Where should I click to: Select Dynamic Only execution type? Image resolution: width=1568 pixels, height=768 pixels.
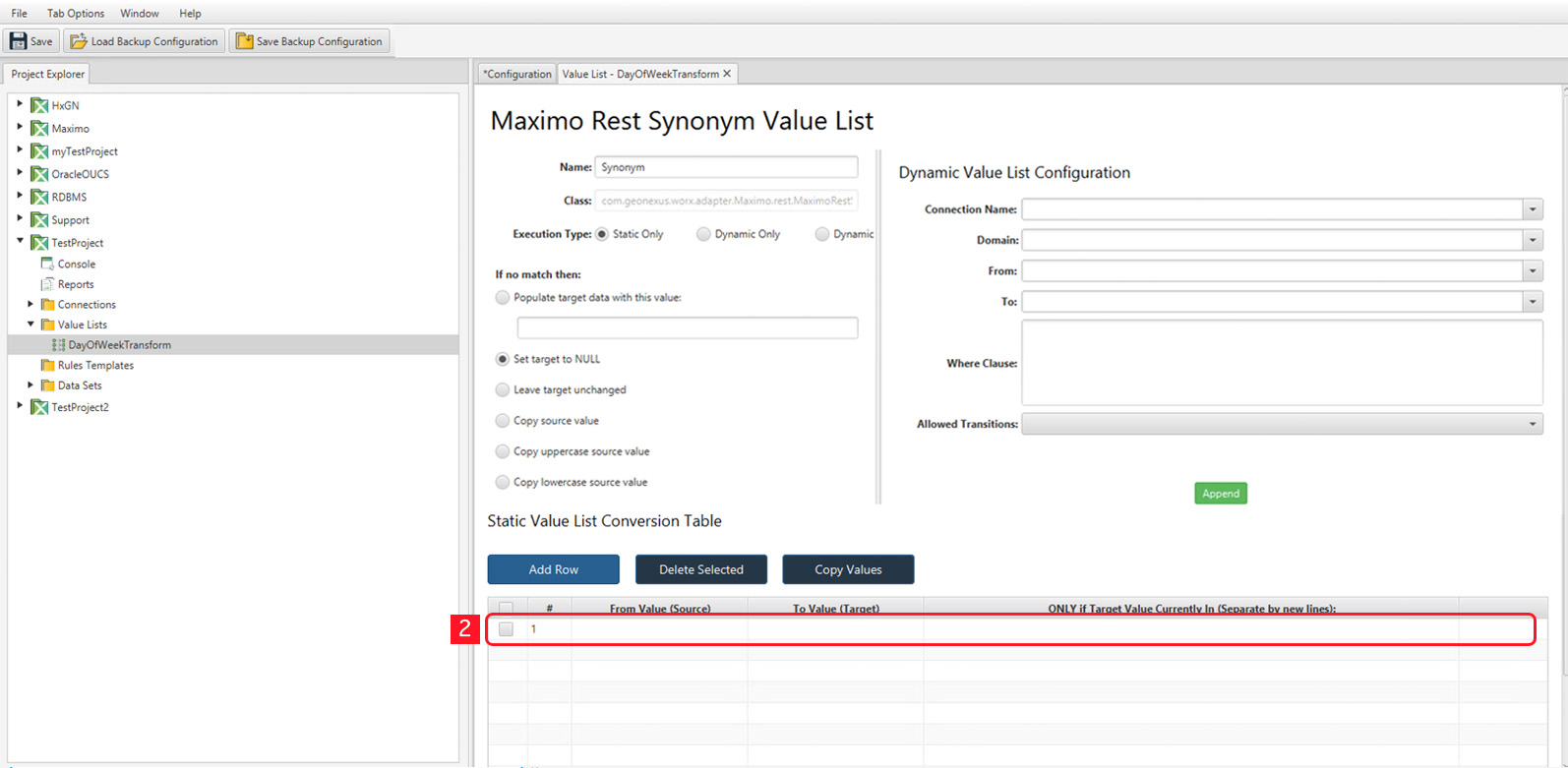pyautogui.click(x=703, y=234)
